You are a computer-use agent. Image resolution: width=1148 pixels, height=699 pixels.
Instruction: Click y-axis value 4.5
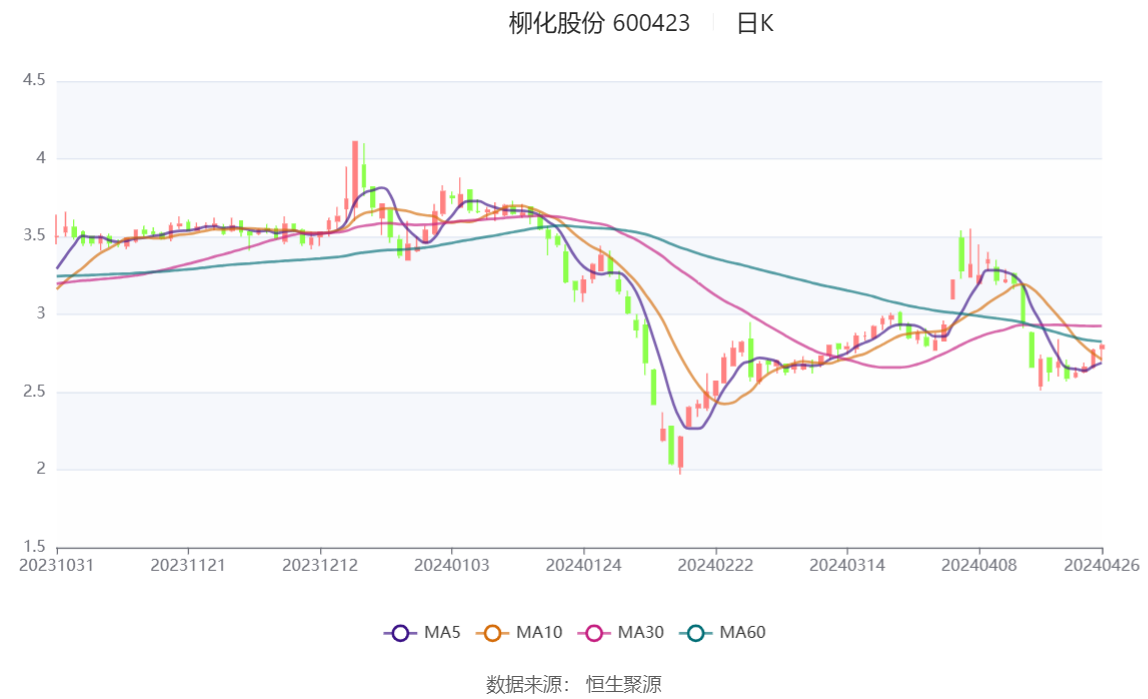click(x=34, y=80)
